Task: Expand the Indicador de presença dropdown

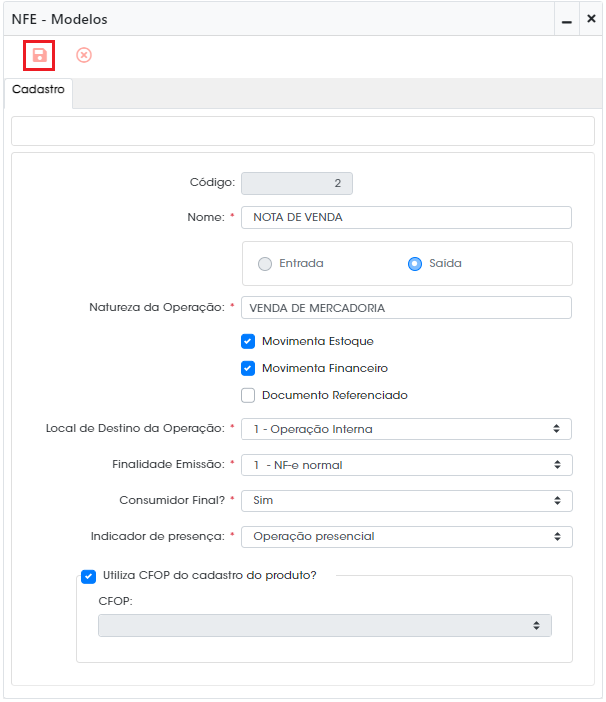Action: click(406, 536)
